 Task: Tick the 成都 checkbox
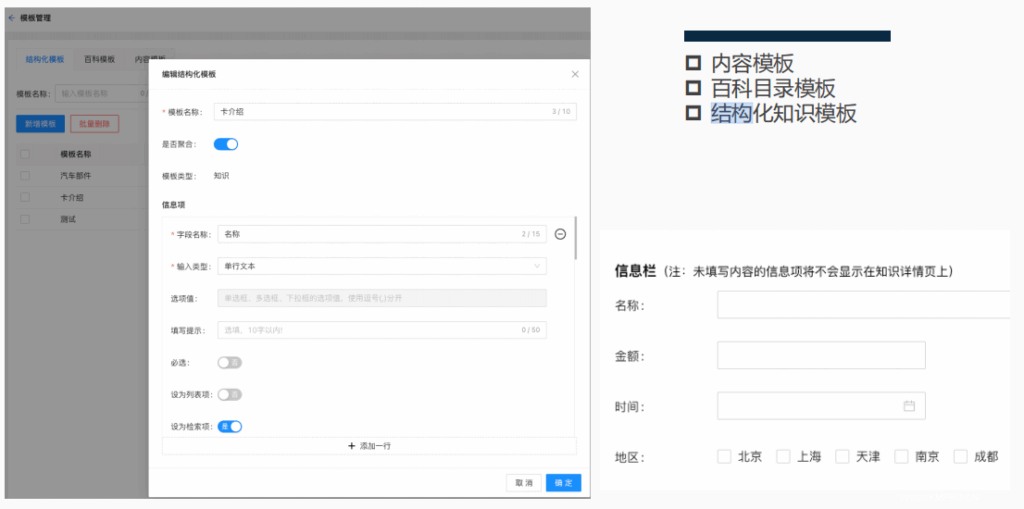coord(960,457)
